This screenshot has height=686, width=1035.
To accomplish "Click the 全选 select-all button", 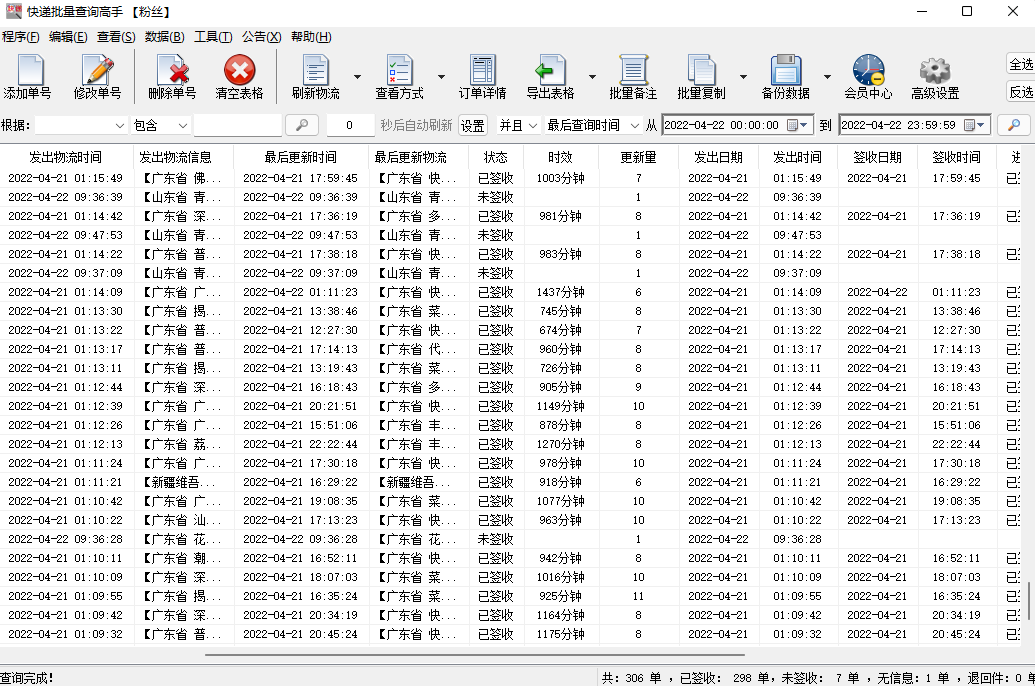I will (x=1020, y=64).
